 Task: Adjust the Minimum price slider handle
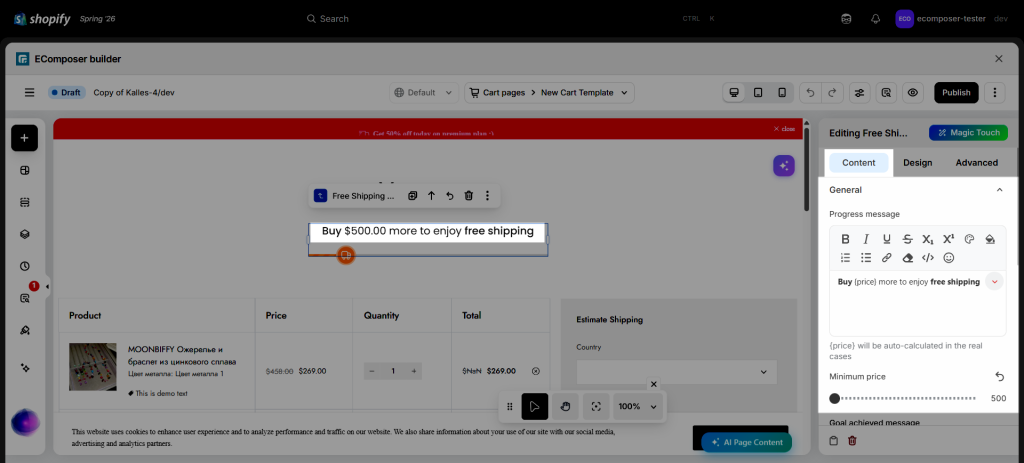835,398
